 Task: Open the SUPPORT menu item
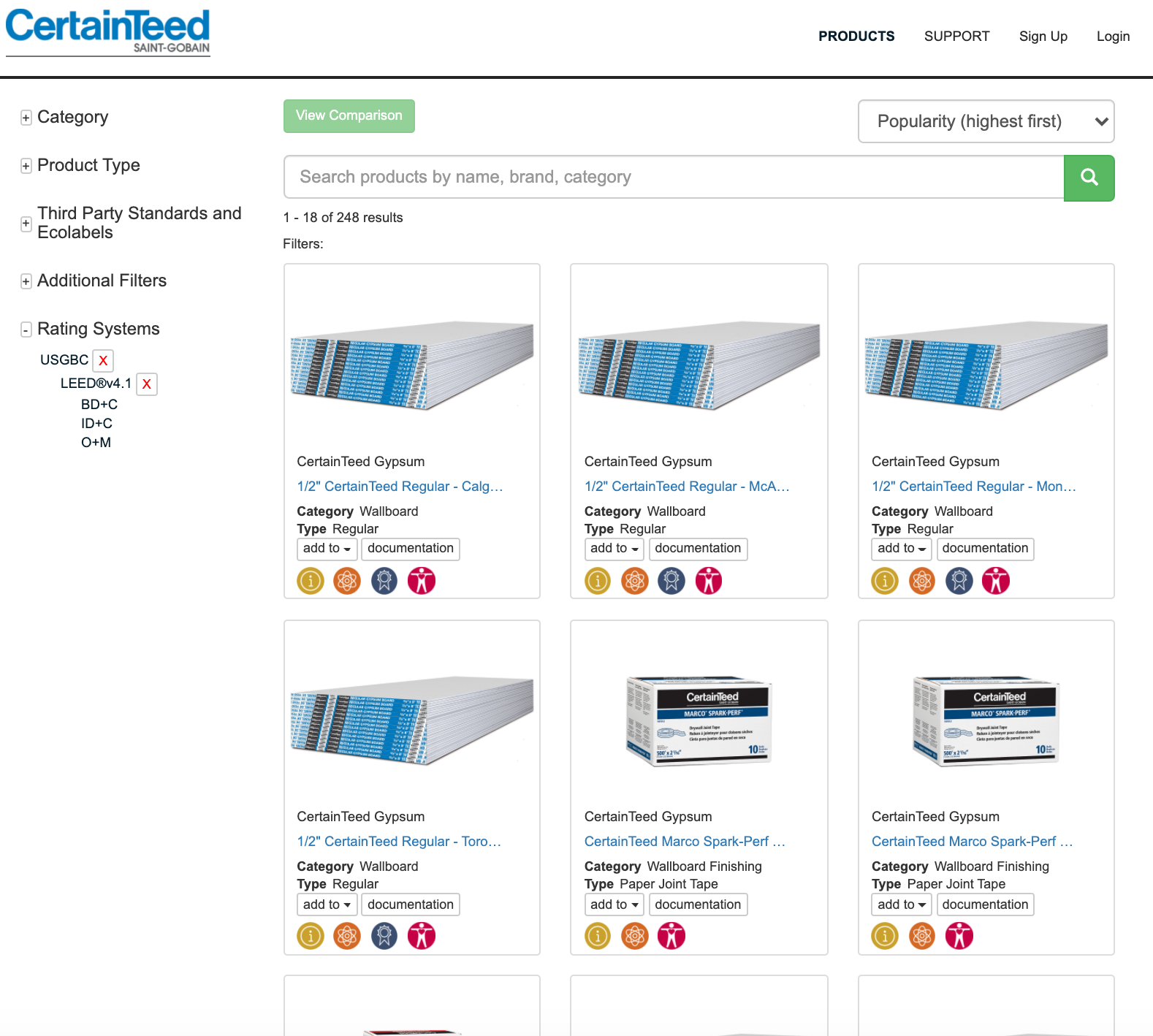(956, 37)
